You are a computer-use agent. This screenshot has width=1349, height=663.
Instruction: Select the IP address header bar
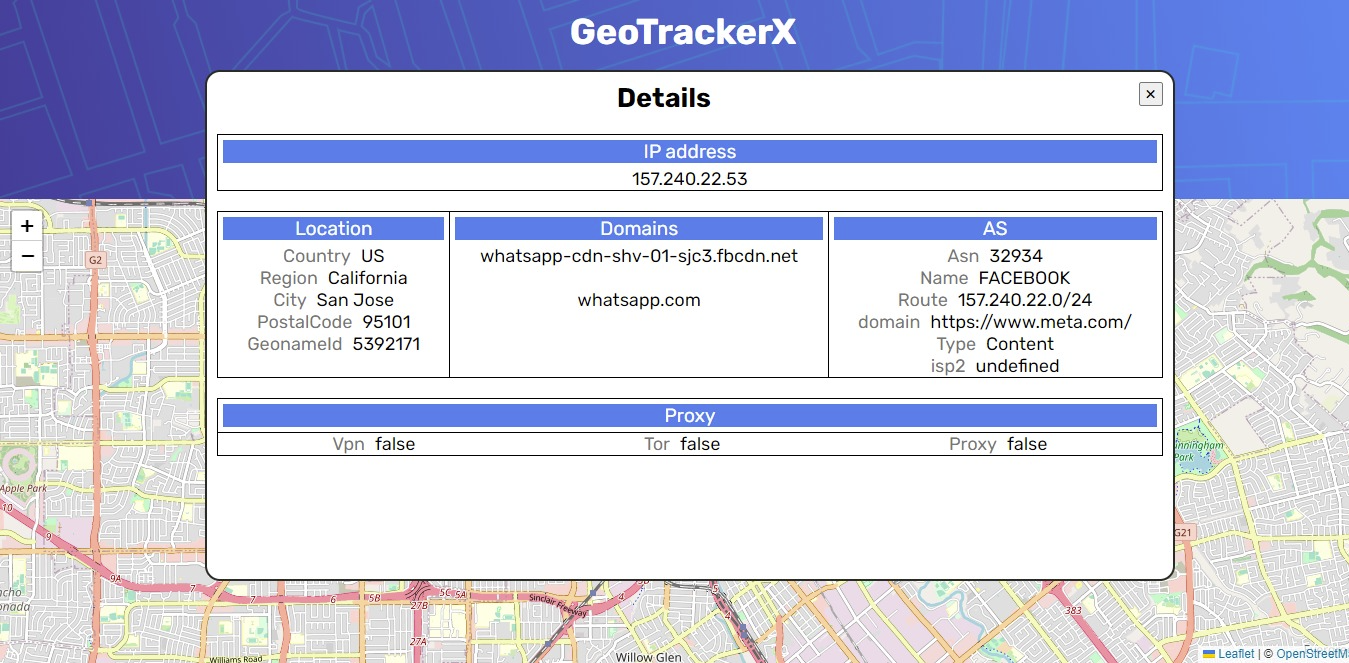click(690, 152)
